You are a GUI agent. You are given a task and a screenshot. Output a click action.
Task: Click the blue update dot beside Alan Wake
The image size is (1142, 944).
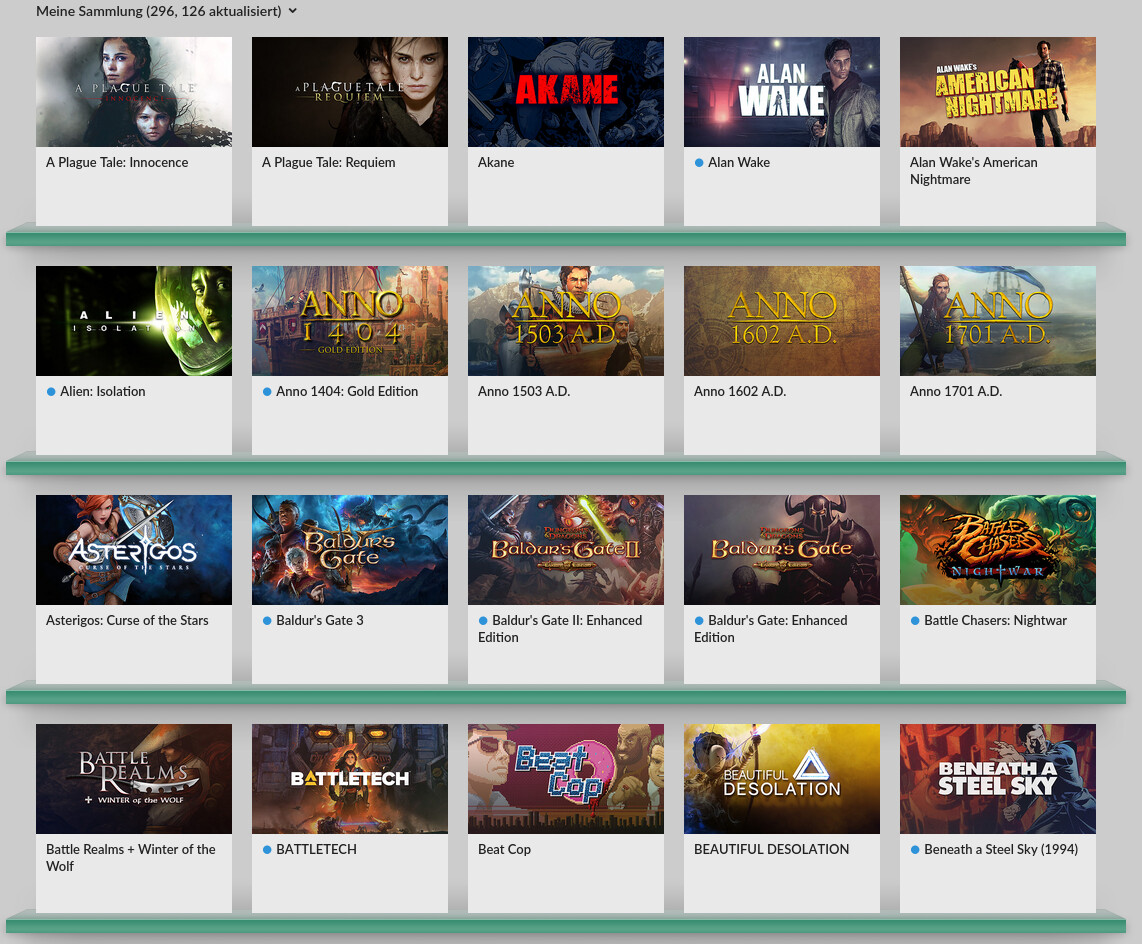coord(699,163)
